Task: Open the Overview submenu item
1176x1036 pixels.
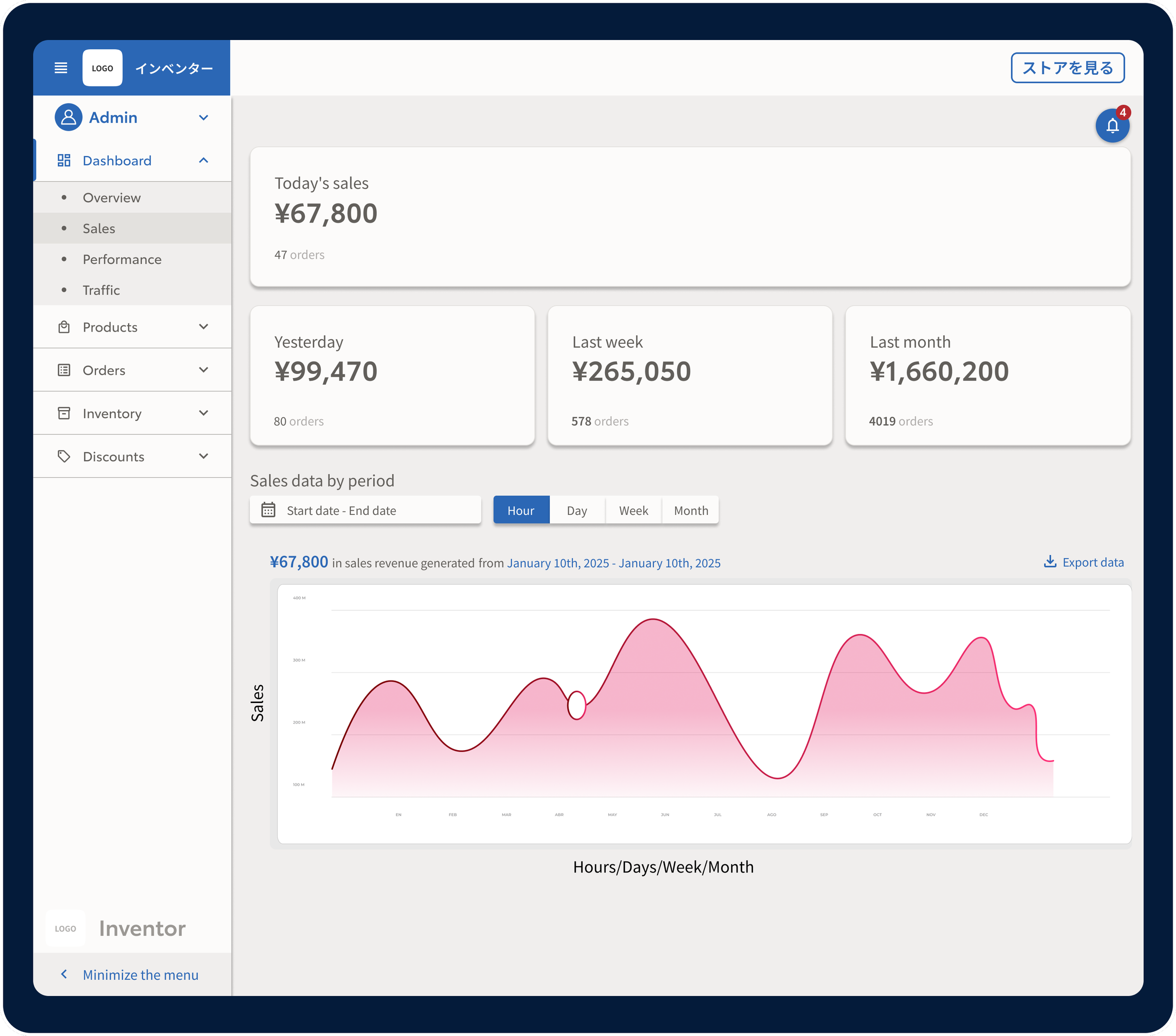Action: click(x=111, y=198)
